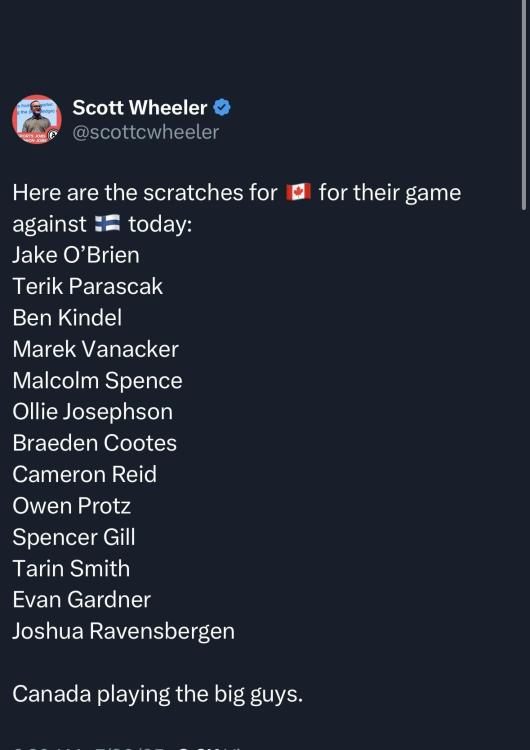The height and width of the screenshot is (750, 530).
Task: Click the name Ben Kindel
Action: [67, 318]
